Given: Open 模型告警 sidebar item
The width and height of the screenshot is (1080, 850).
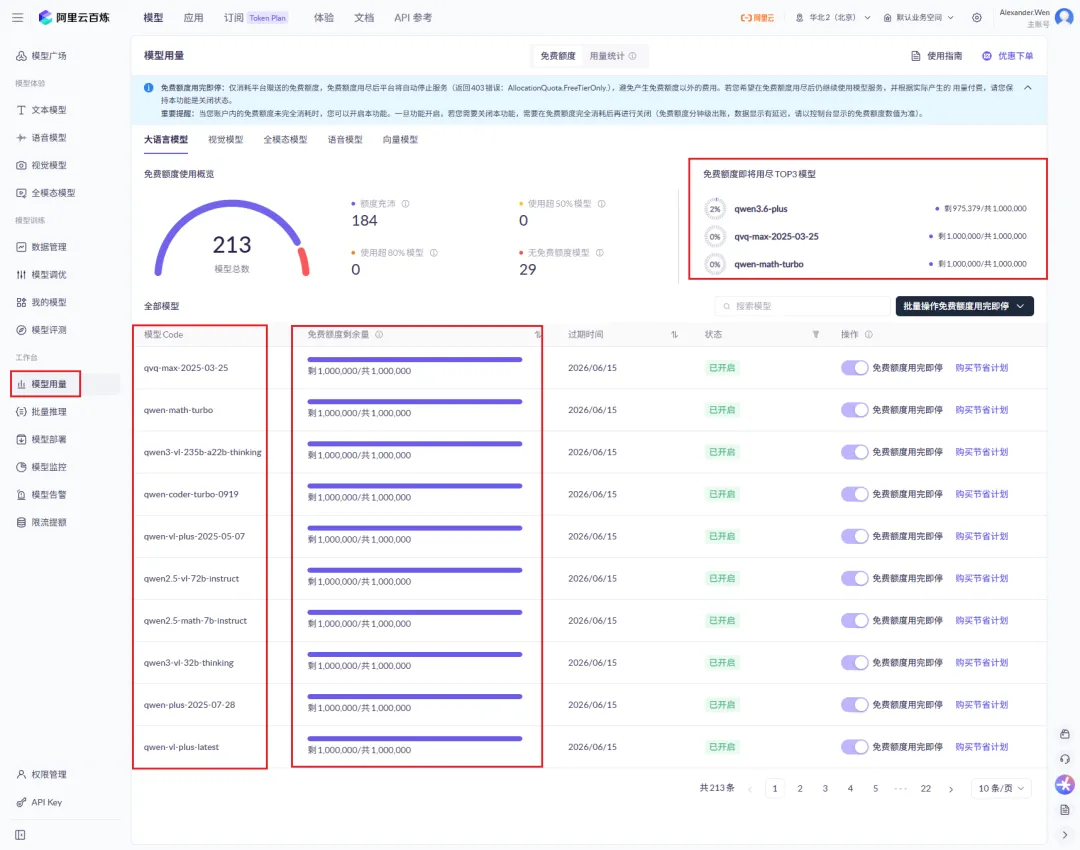Looking at the screenshot, I should point(41,495).
